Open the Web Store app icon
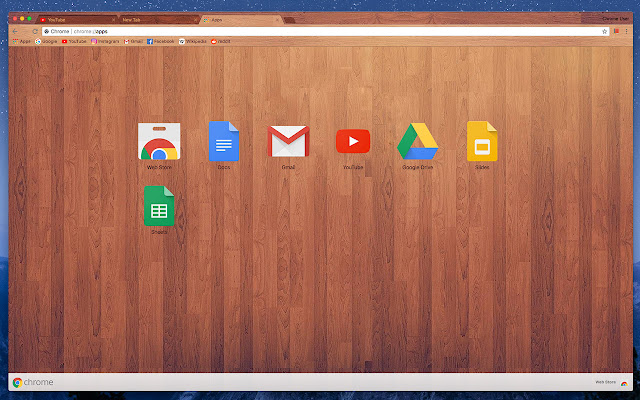Image resolution: width=640 pixels, height=400 pixels. pos(159,141)
